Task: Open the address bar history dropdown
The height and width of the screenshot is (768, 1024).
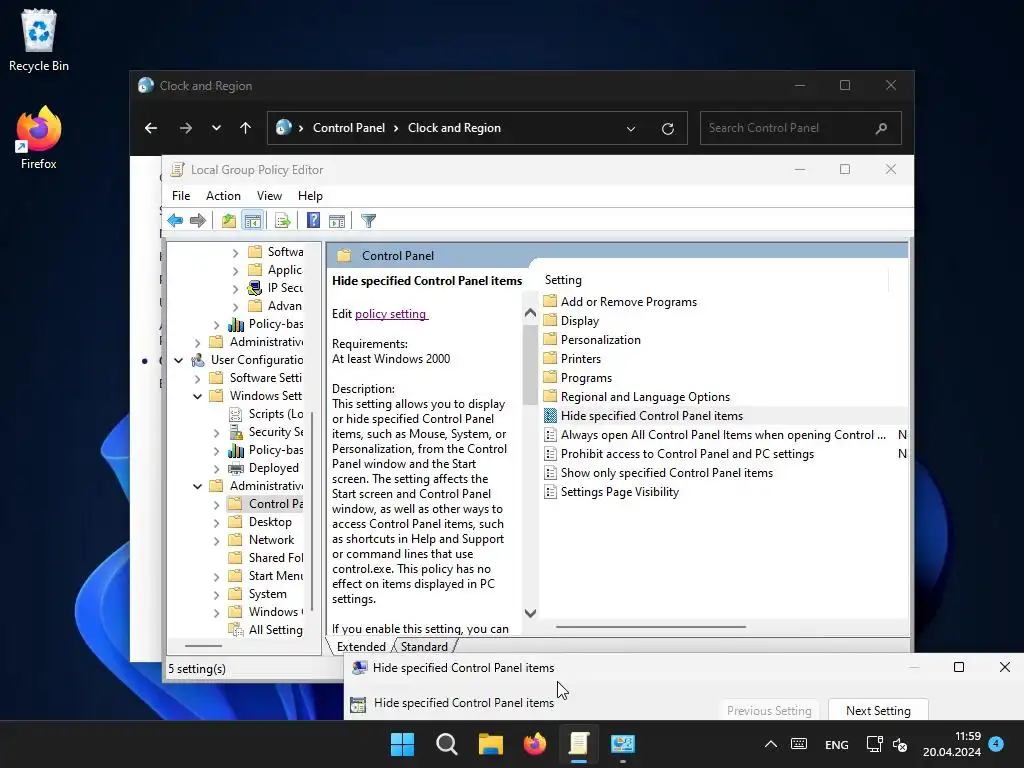Action: (631, 129)
